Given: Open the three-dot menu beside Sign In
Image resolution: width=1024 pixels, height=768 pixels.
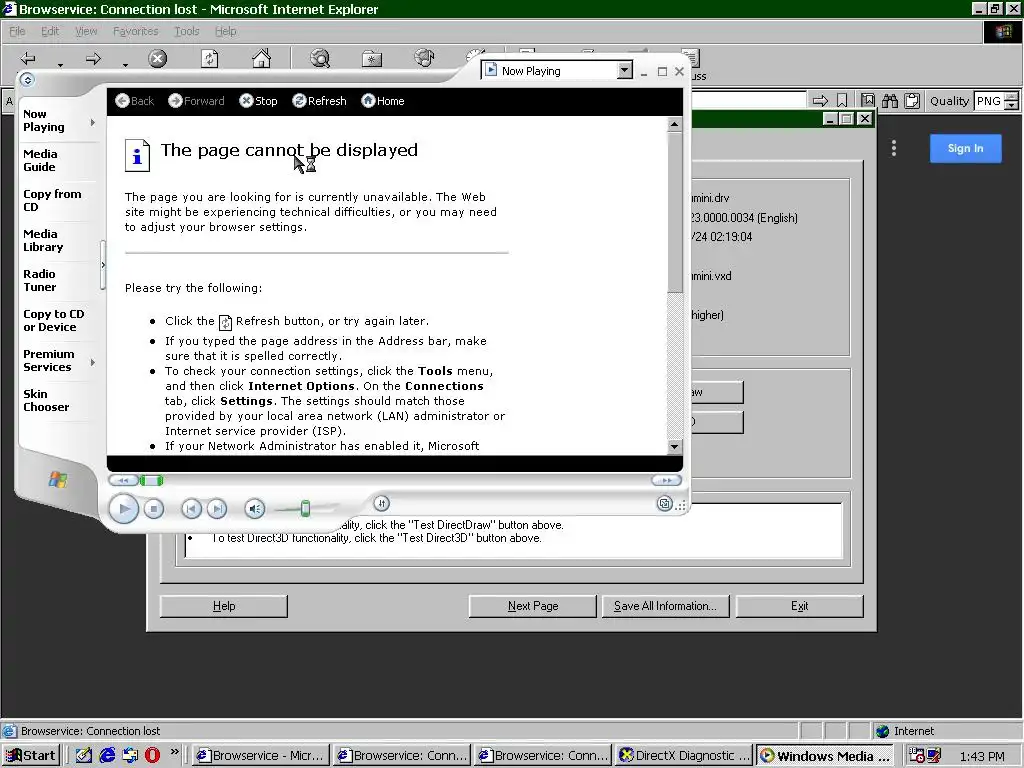Looking at the screenshot, I should click(x=893, y=148).
